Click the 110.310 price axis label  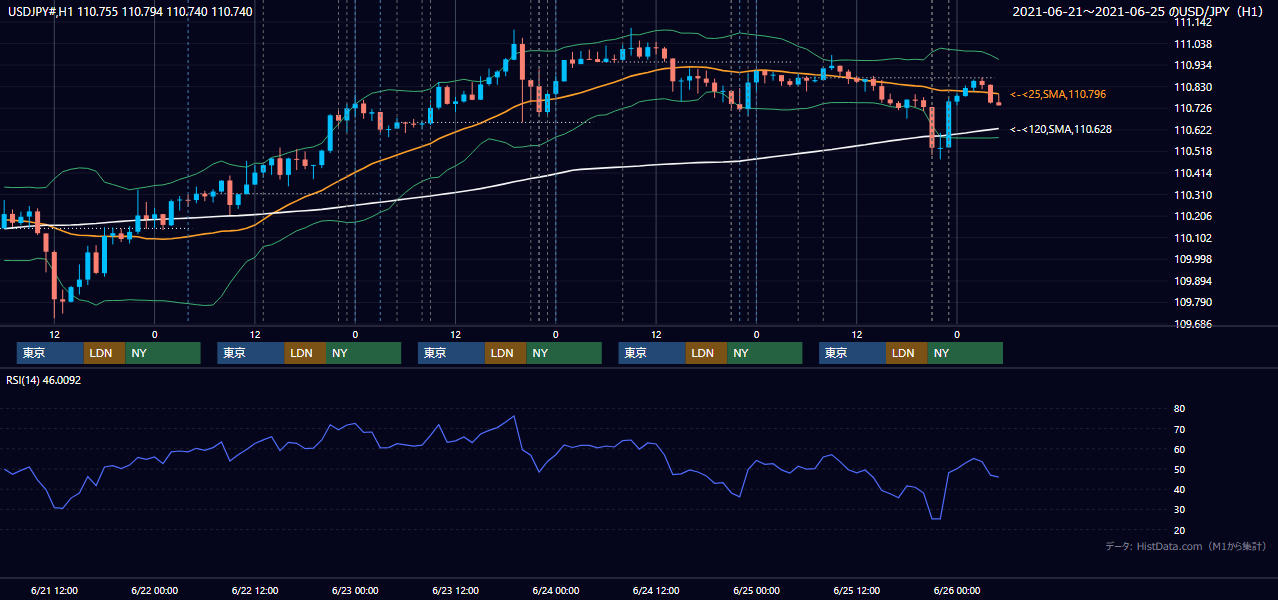1193,195
